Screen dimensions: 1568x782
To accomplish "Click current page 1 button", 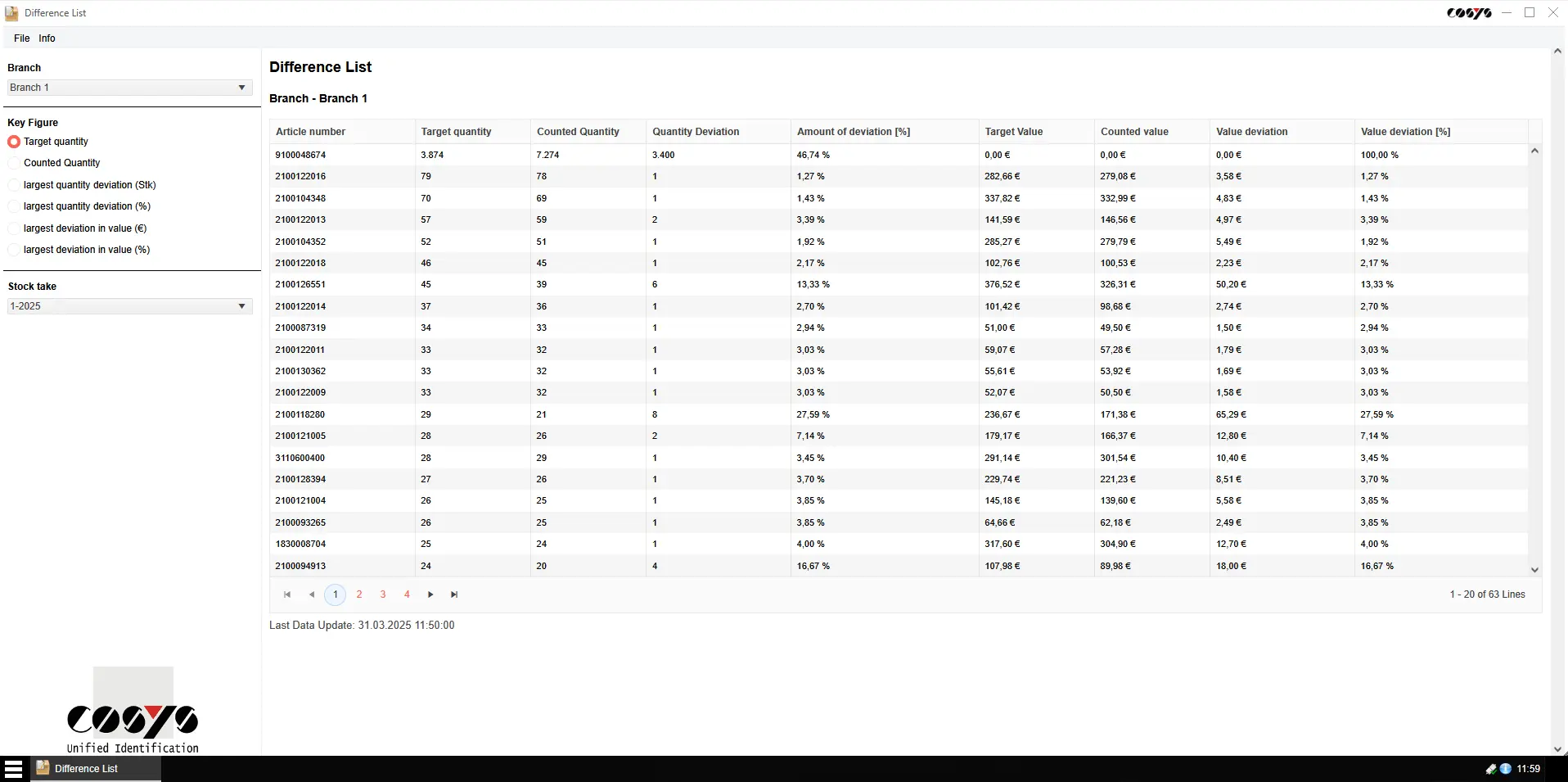I will (336, 594).
